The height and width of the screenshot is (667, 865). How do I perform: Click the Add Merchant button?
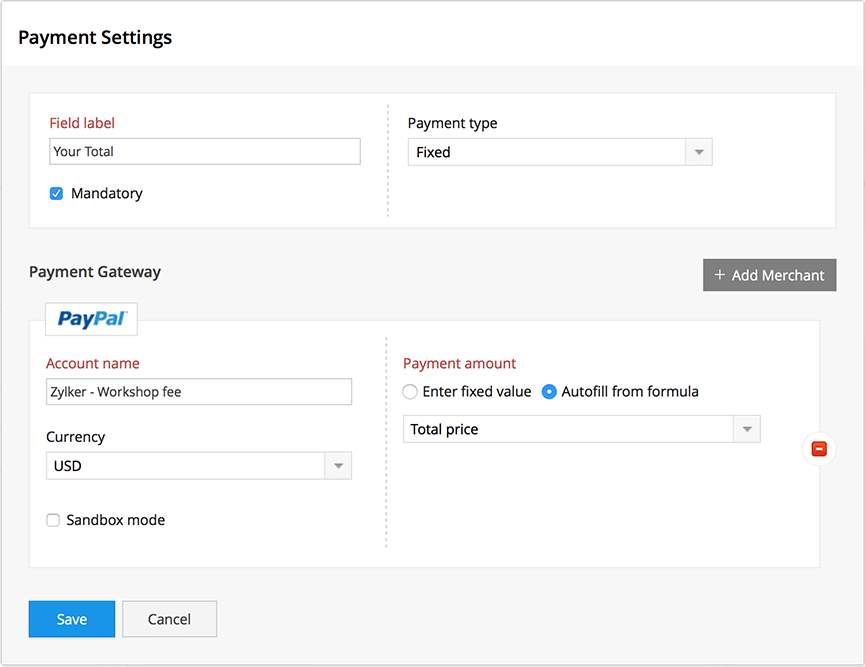(770, 275)
